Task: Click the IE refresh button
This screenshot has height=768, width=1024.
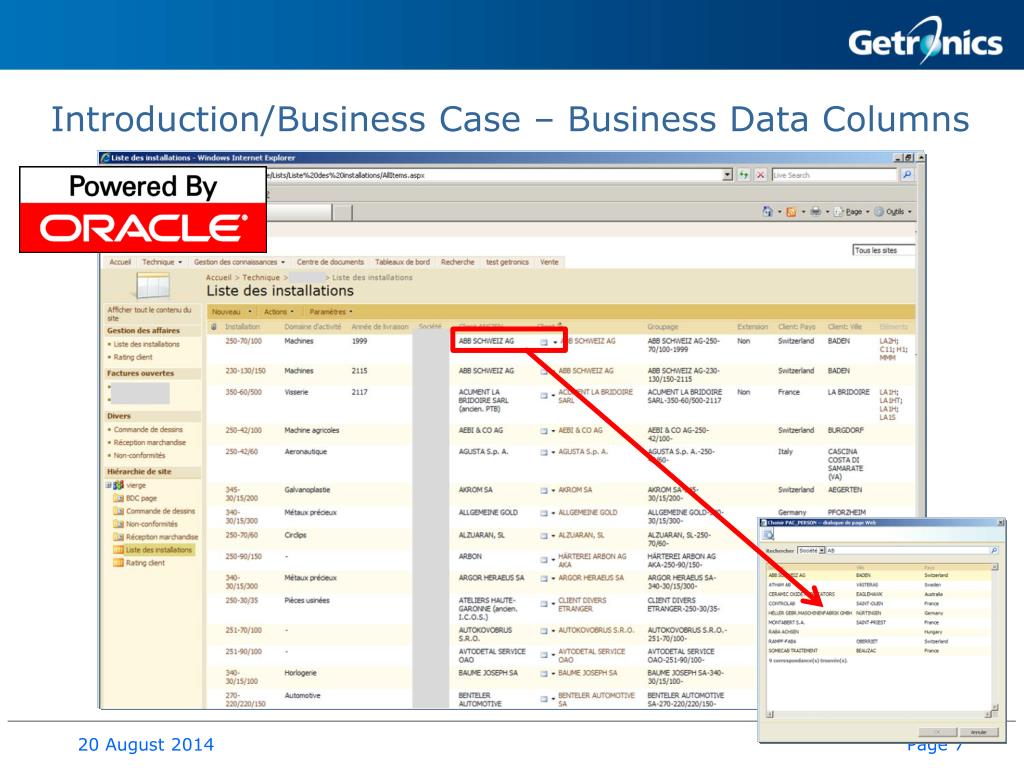Action: pos(744,175)
